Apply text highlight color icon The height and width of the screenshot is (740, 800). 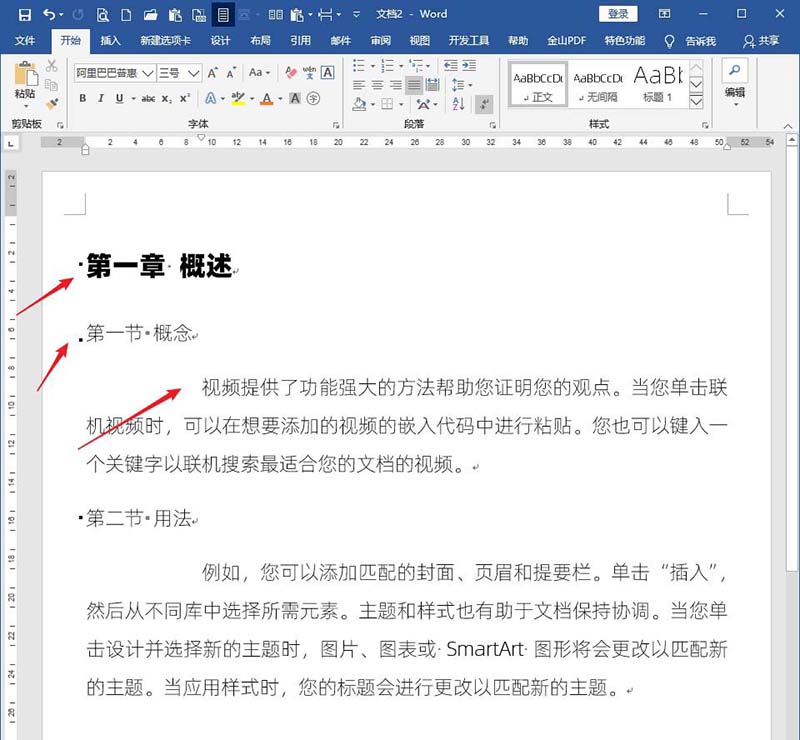240,98
